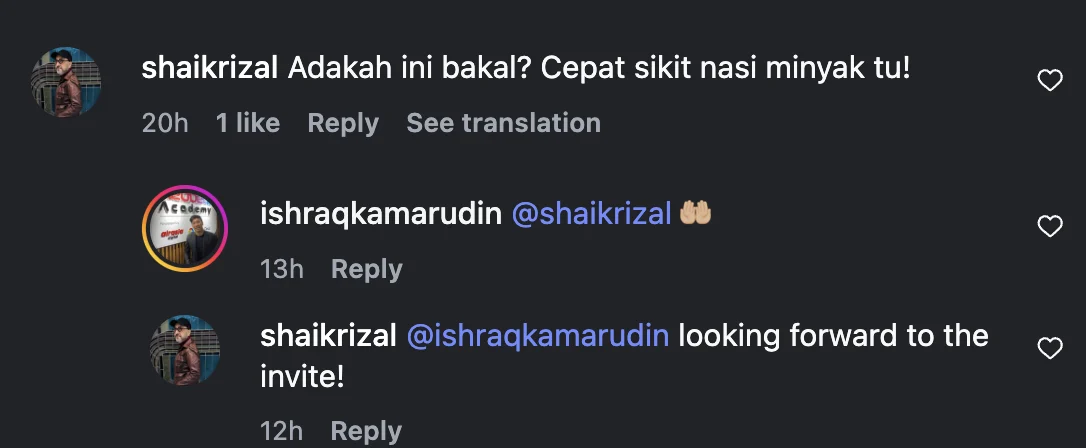Click the 20h timestamp

165,123
